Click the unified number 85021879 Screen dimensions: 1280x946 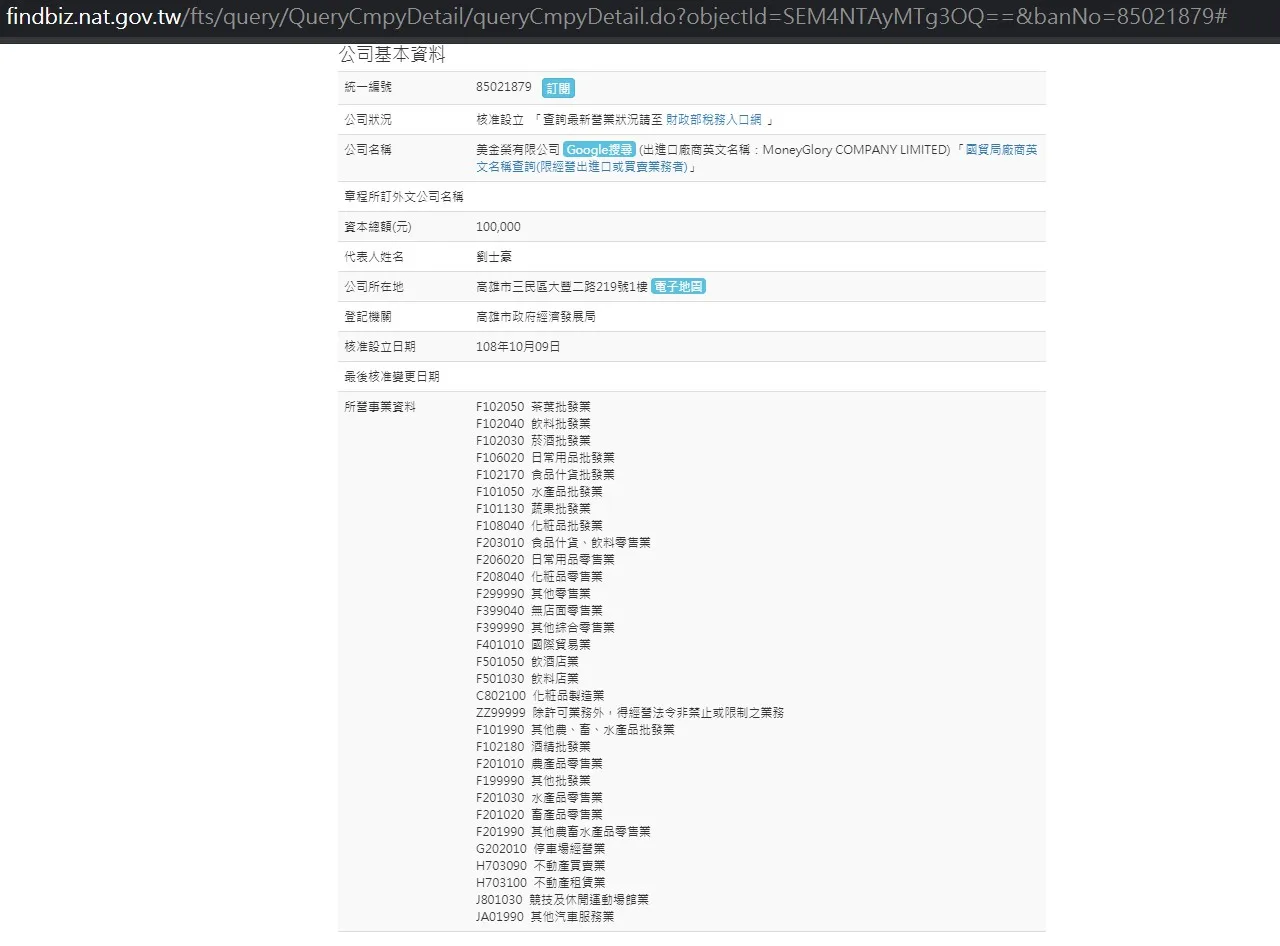click(504, 87)
